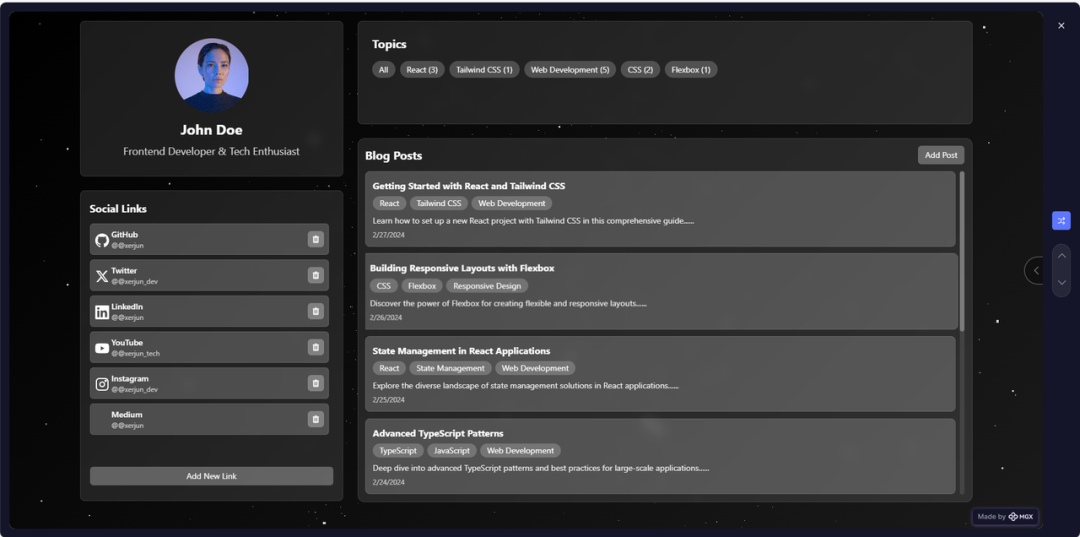Select the Flexbox (1) topic chip
The width and height of the screenshot is (1080, 537).
[x=691, y=70]
